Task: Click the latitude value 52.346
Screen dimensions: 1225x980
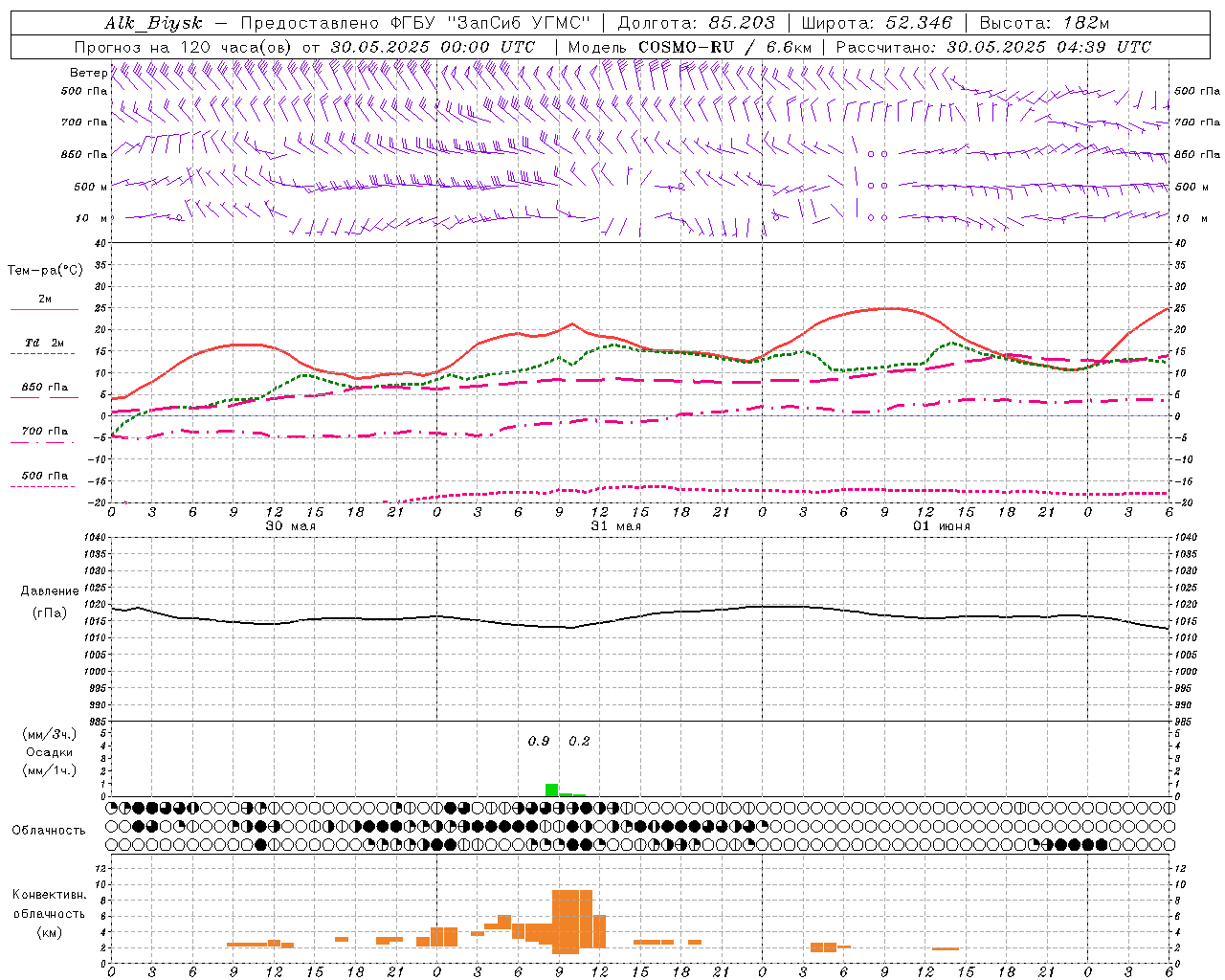Action: tap(919, 23)
